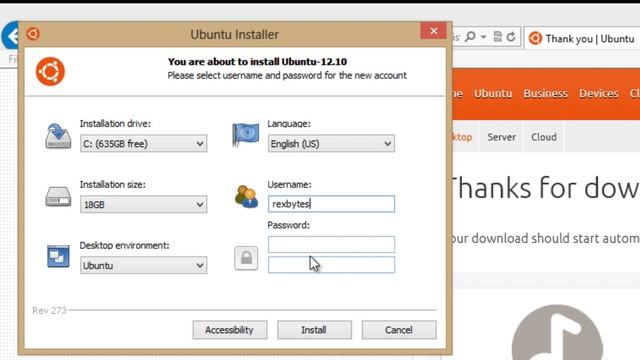This screenshot has width=640, height=360.
Task: Open the Installation drive dropdown
Action: [143, 144]
